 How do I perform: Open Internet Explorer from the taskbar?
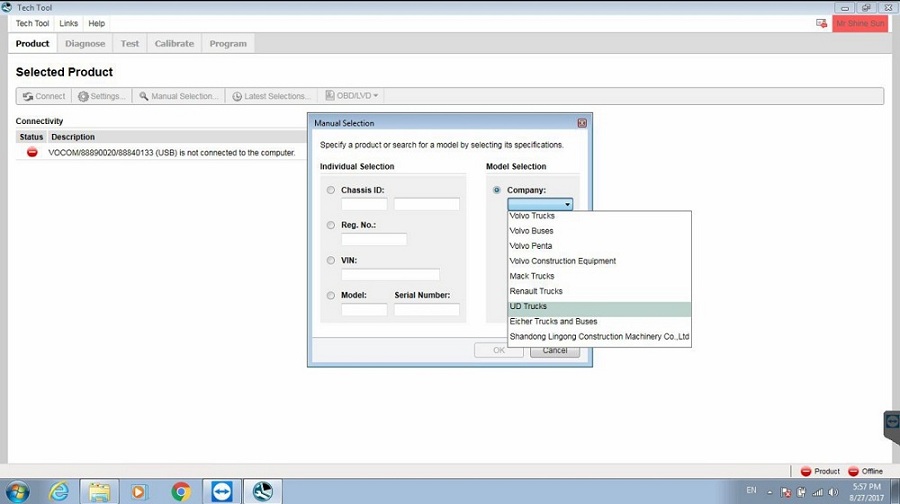[60, 491]
